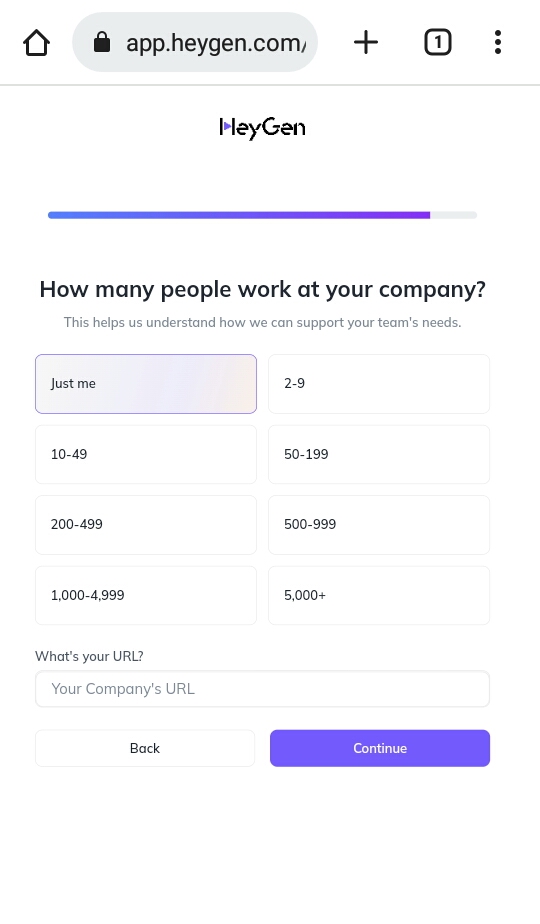Click the onboarding progress bar
Image resolution: width=540 pixels, height=924 pixels.
tap(262, 215)
